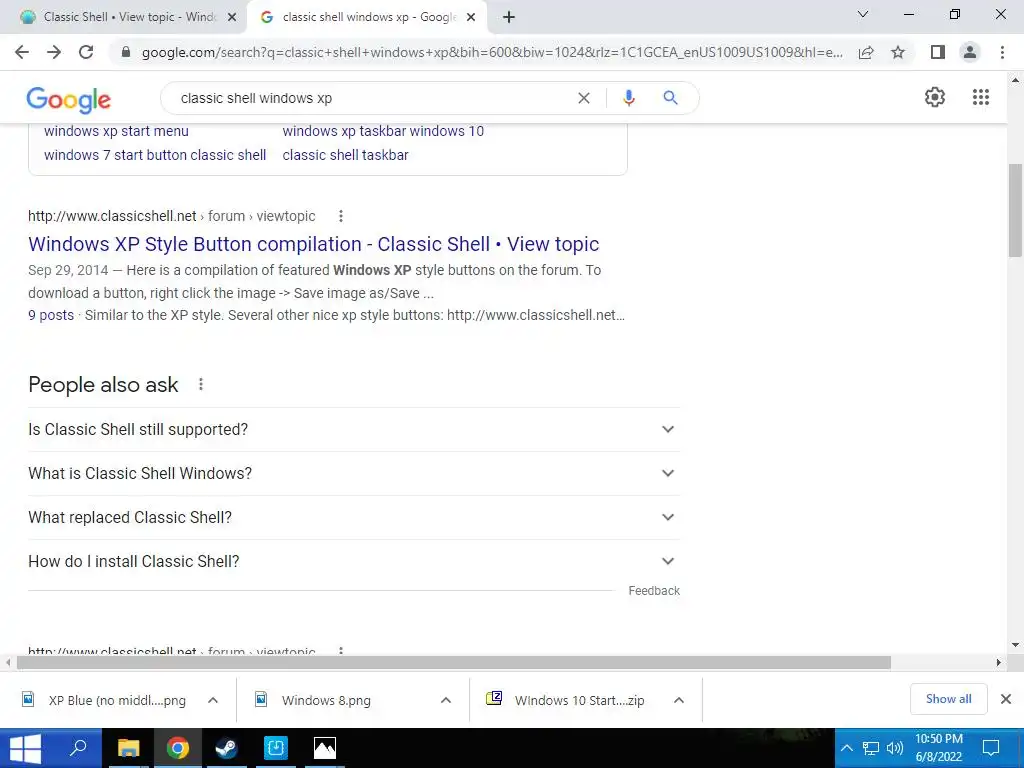Open Windows 10 Start zip options arrow
The height and width of the screenshot is (768, 1024).
tap(679, 700)
